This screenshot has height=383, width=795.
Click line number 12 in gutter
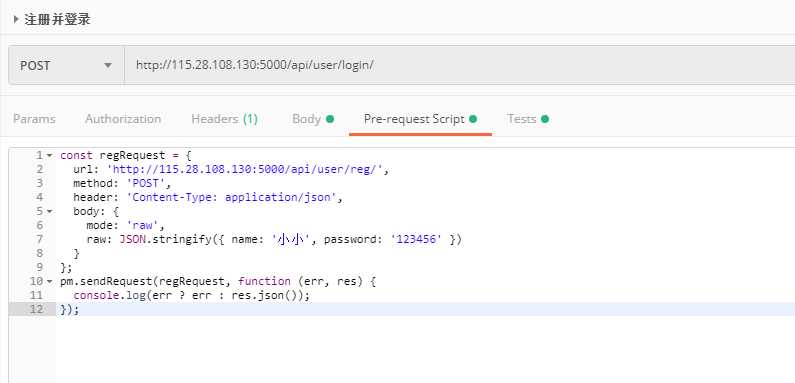point(37,309)
